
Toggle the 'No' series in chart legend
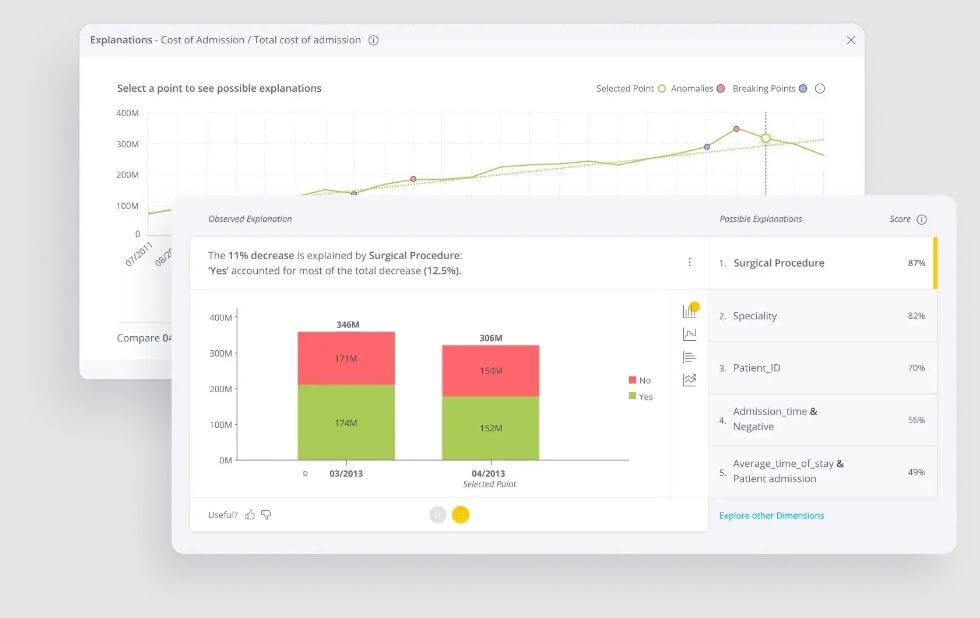pos(639,381)
